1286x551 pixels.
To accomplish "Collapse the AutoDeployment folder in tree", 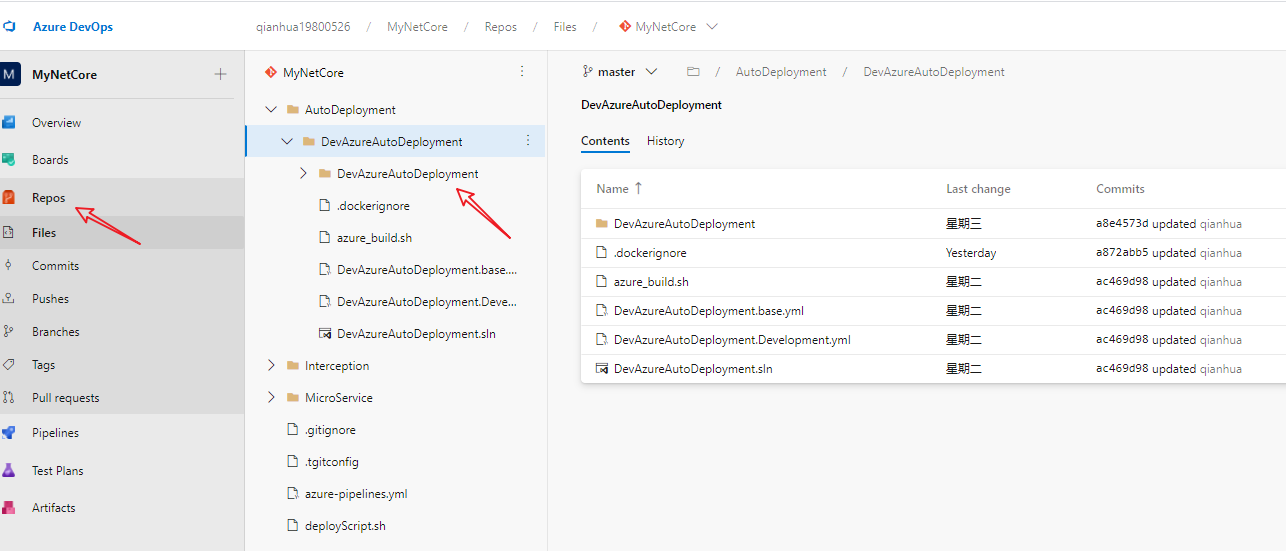I will [271, 110].
